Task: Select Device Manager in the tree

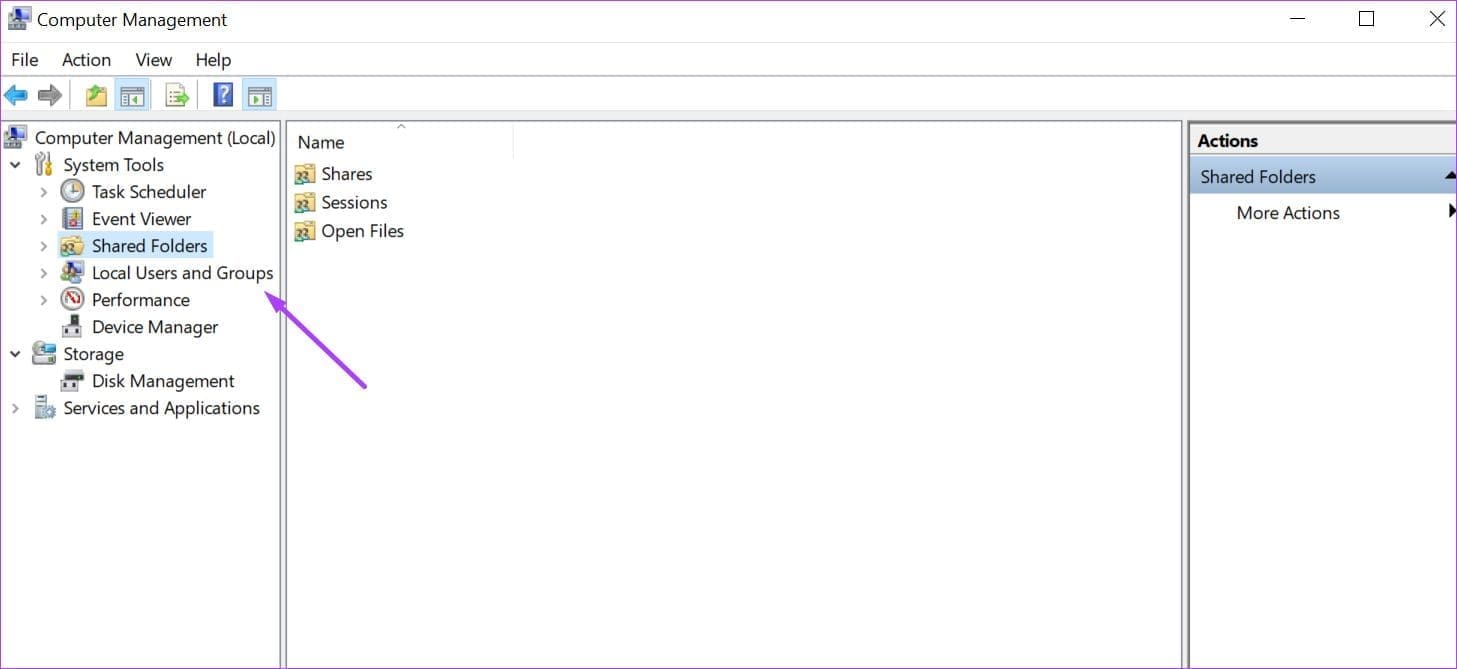Action: point(154,327)
